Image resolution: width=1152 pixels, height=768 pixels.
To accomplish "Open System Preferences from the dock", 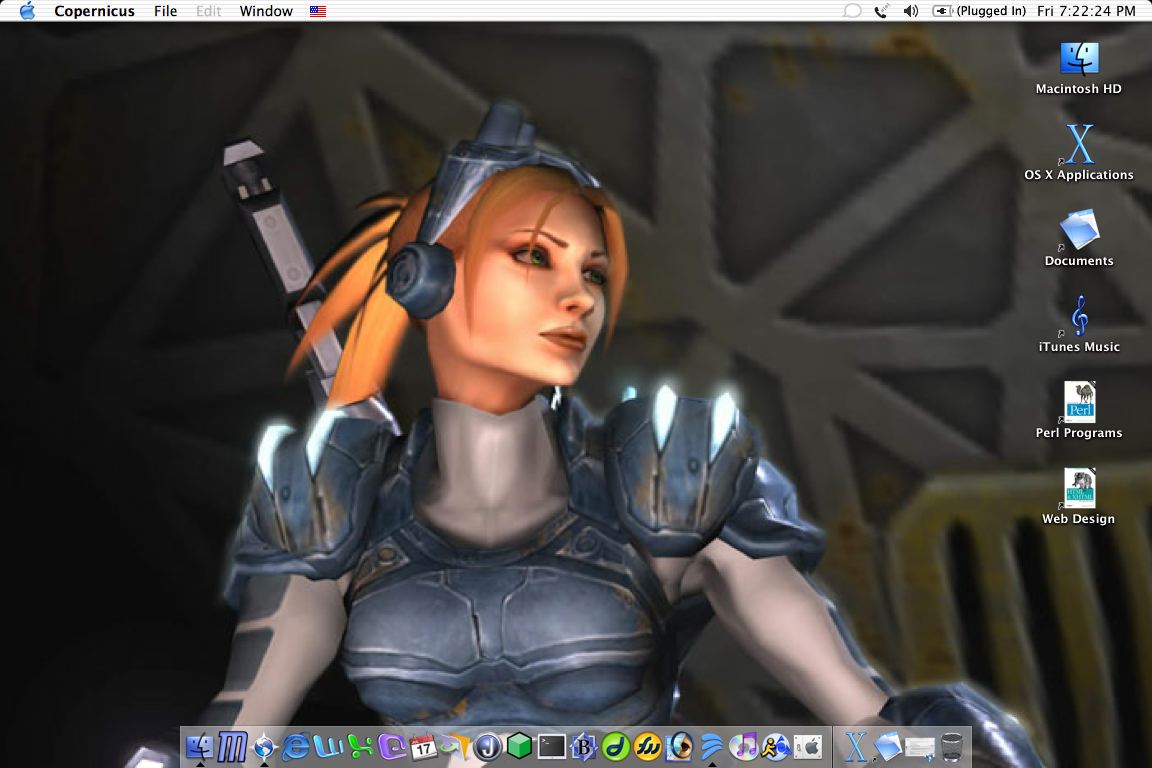I will click(807, 747).
